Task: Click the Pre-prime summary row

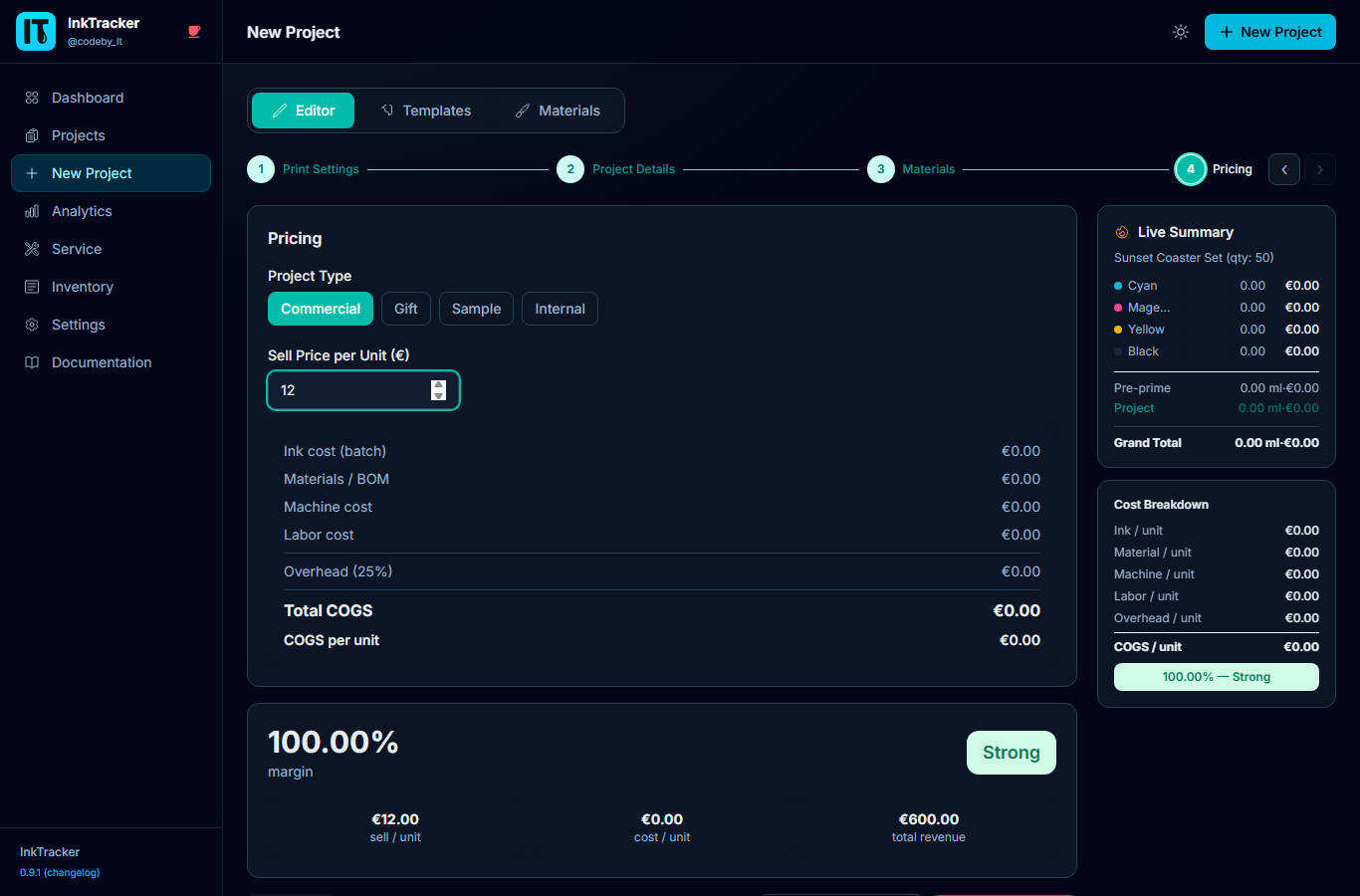Action: pyautogui.click(x=1217, y=388)
